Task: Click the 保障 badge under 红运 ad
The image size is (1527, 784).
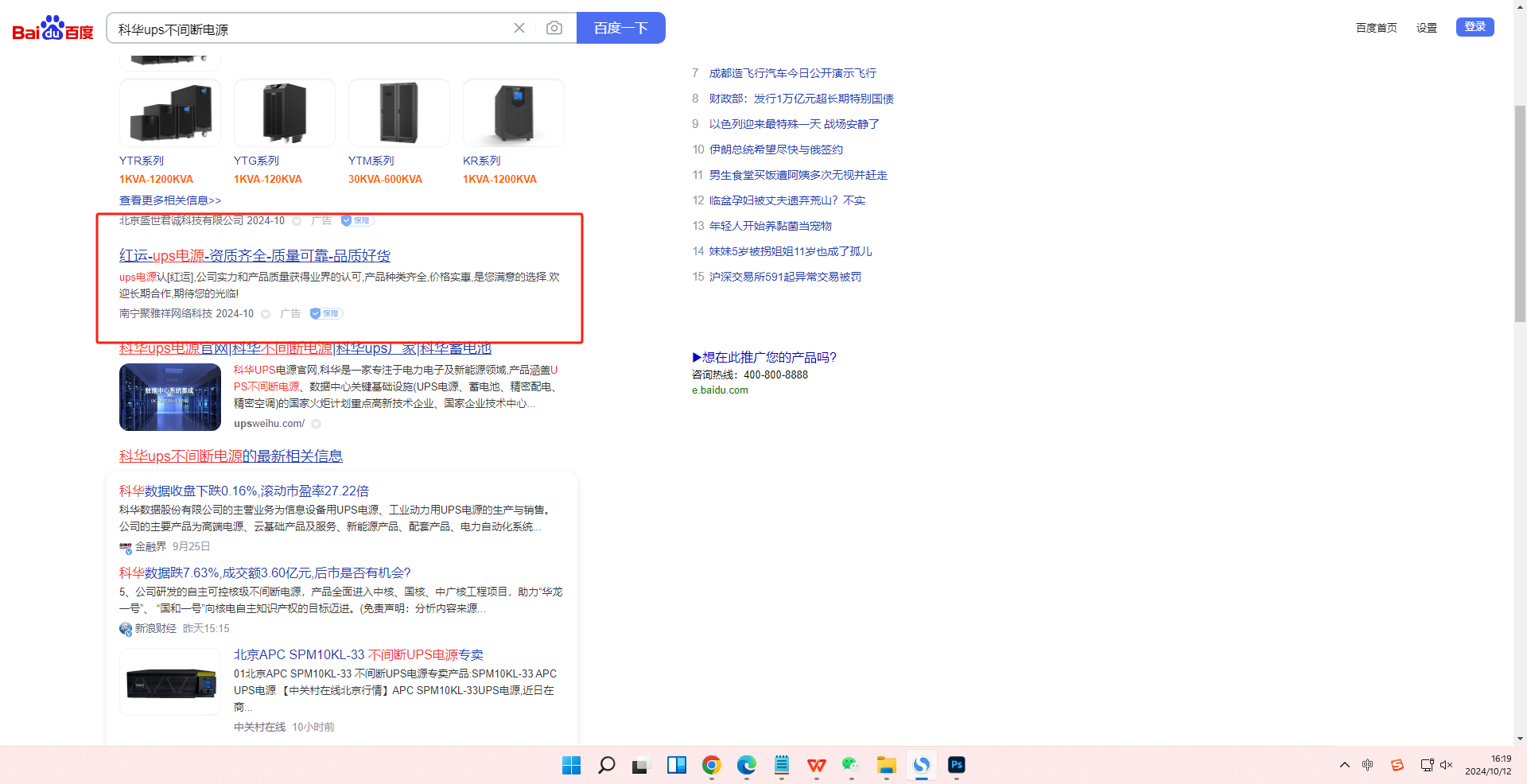Action: 326,313
